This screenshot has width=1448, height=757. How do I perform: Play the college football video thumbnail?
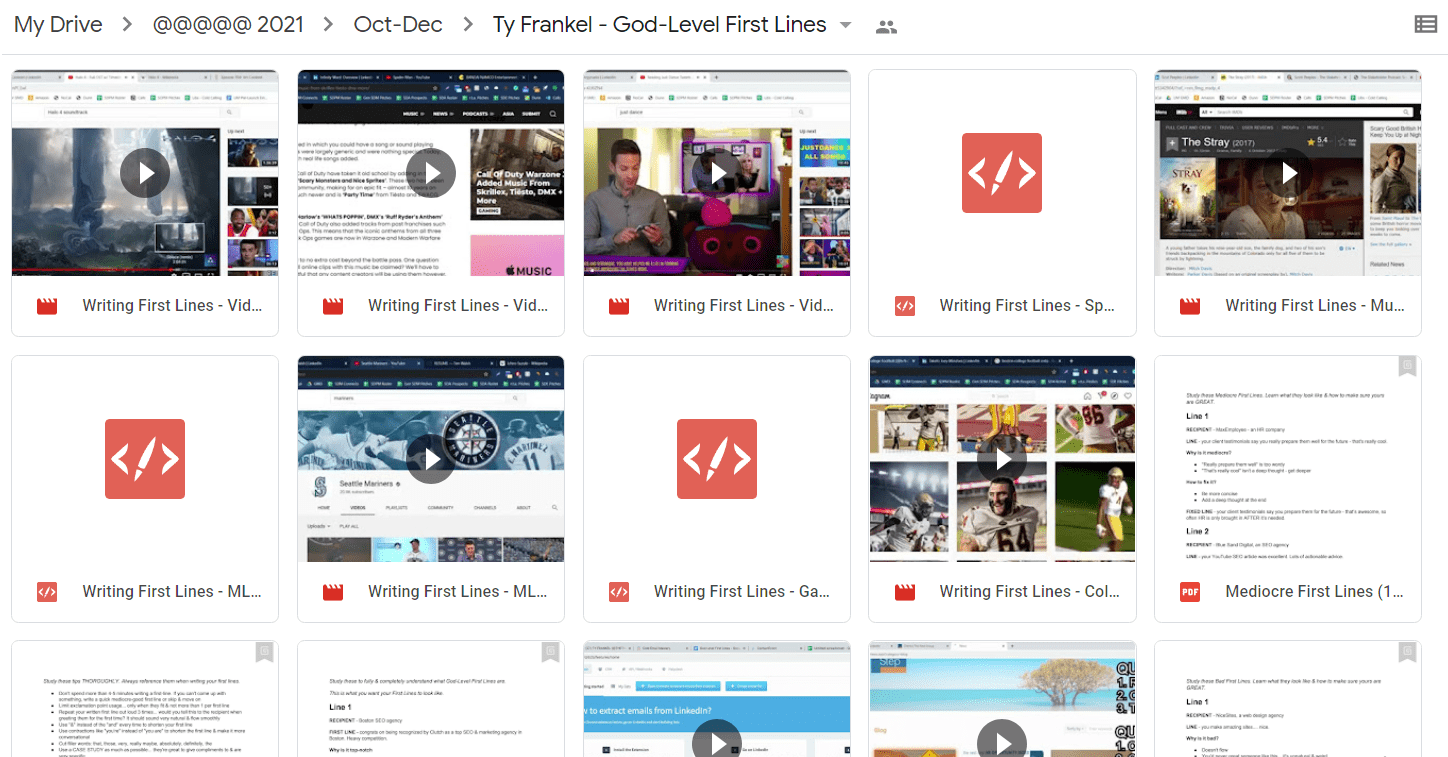1002,459
